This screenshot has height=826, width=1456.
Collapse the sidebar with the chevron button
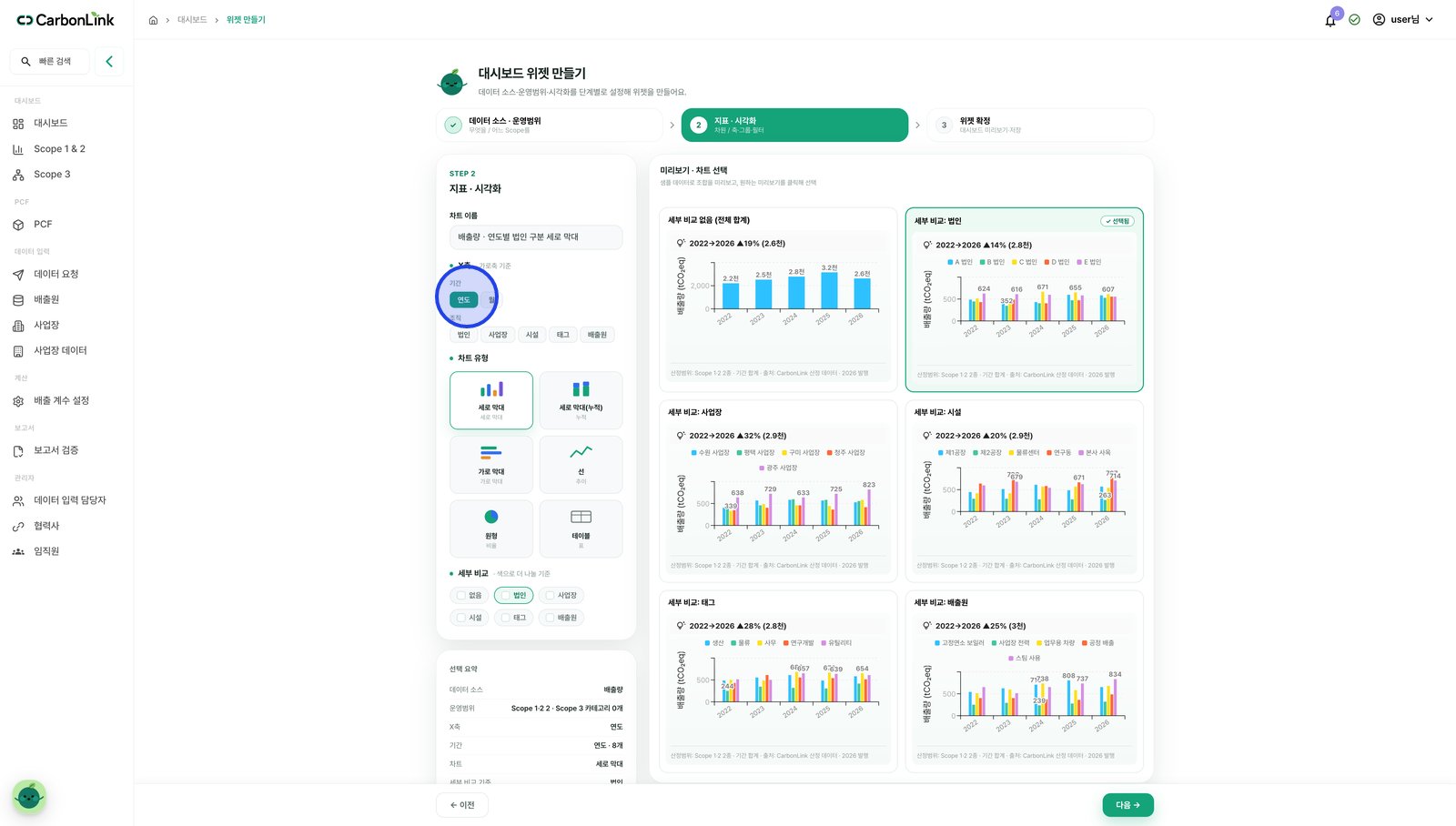coord(109,61)
